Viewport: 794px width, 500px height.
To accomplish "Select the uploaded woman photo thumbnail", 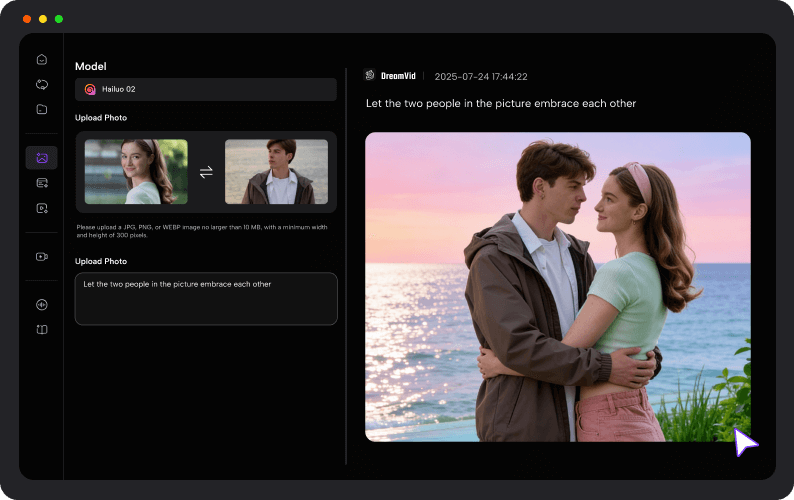I will point(136,172).
